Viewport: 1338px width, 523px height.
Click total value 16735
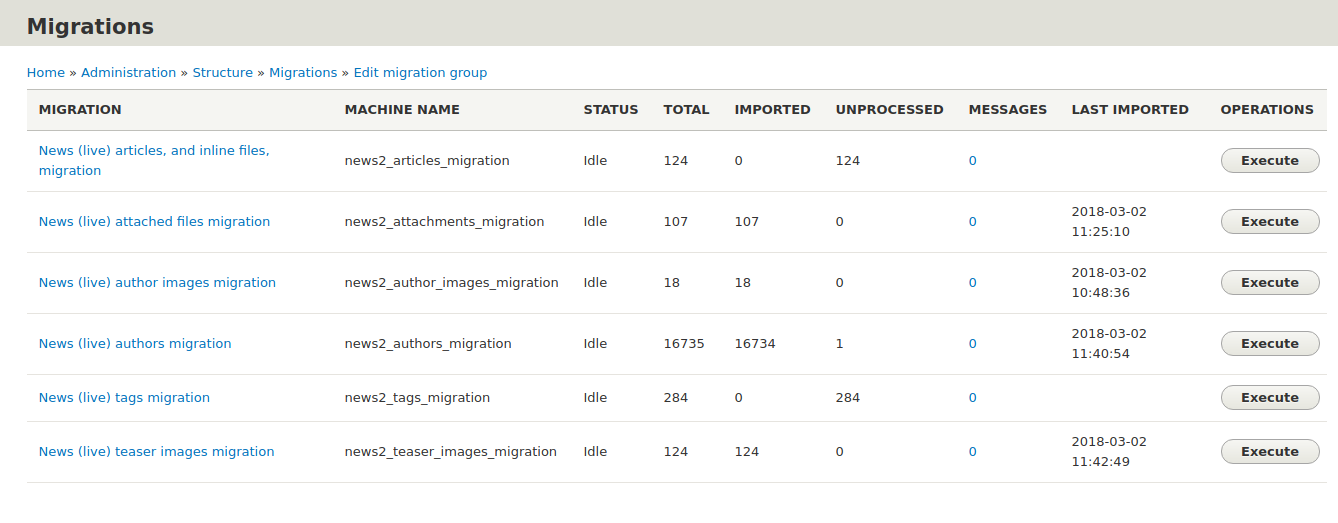pyautogui.click(x=684, y=344)
